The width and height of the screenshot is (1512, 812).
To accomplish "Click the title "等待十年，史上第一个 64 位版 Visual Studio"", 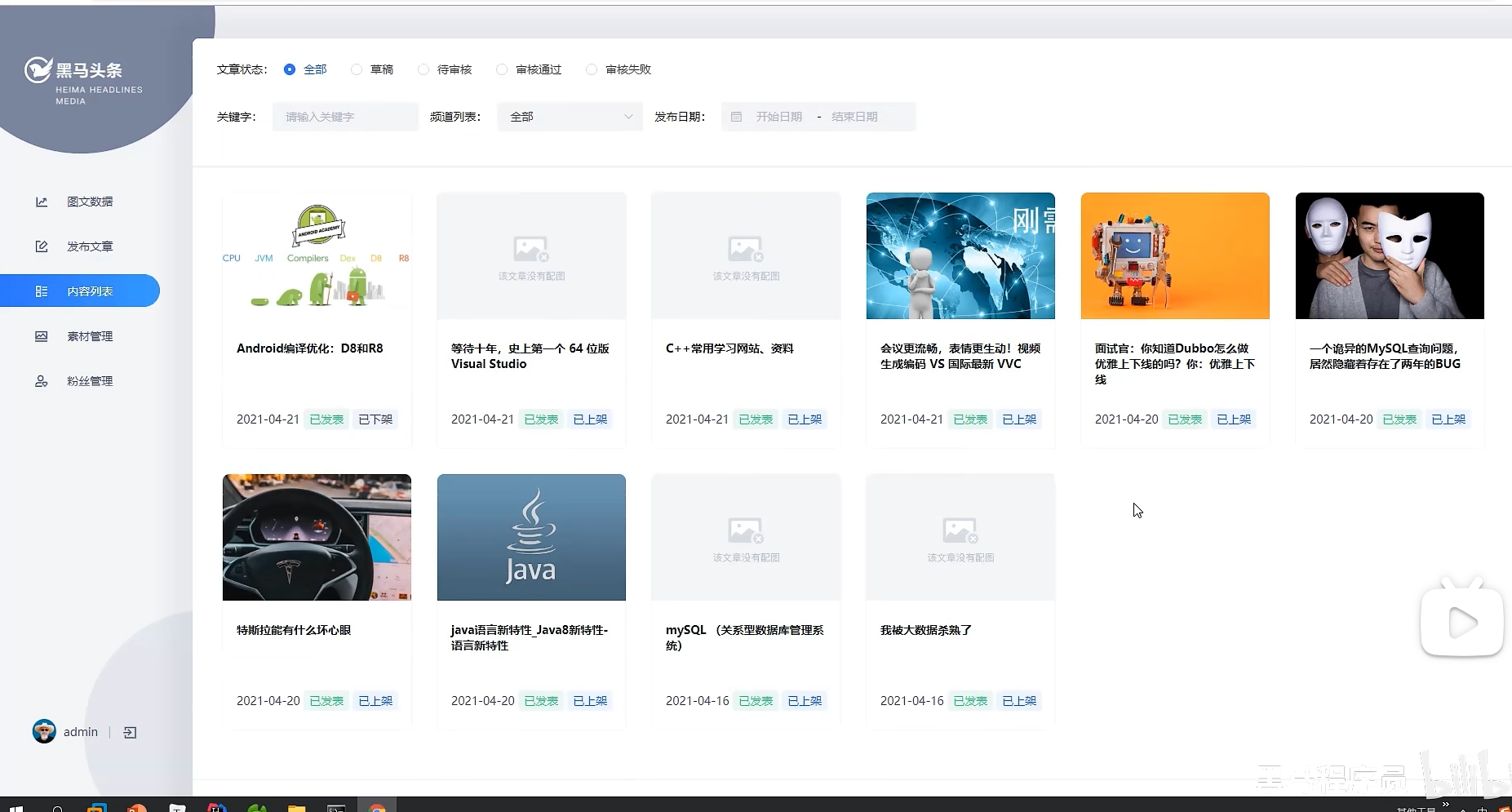I will click(530, 356).
